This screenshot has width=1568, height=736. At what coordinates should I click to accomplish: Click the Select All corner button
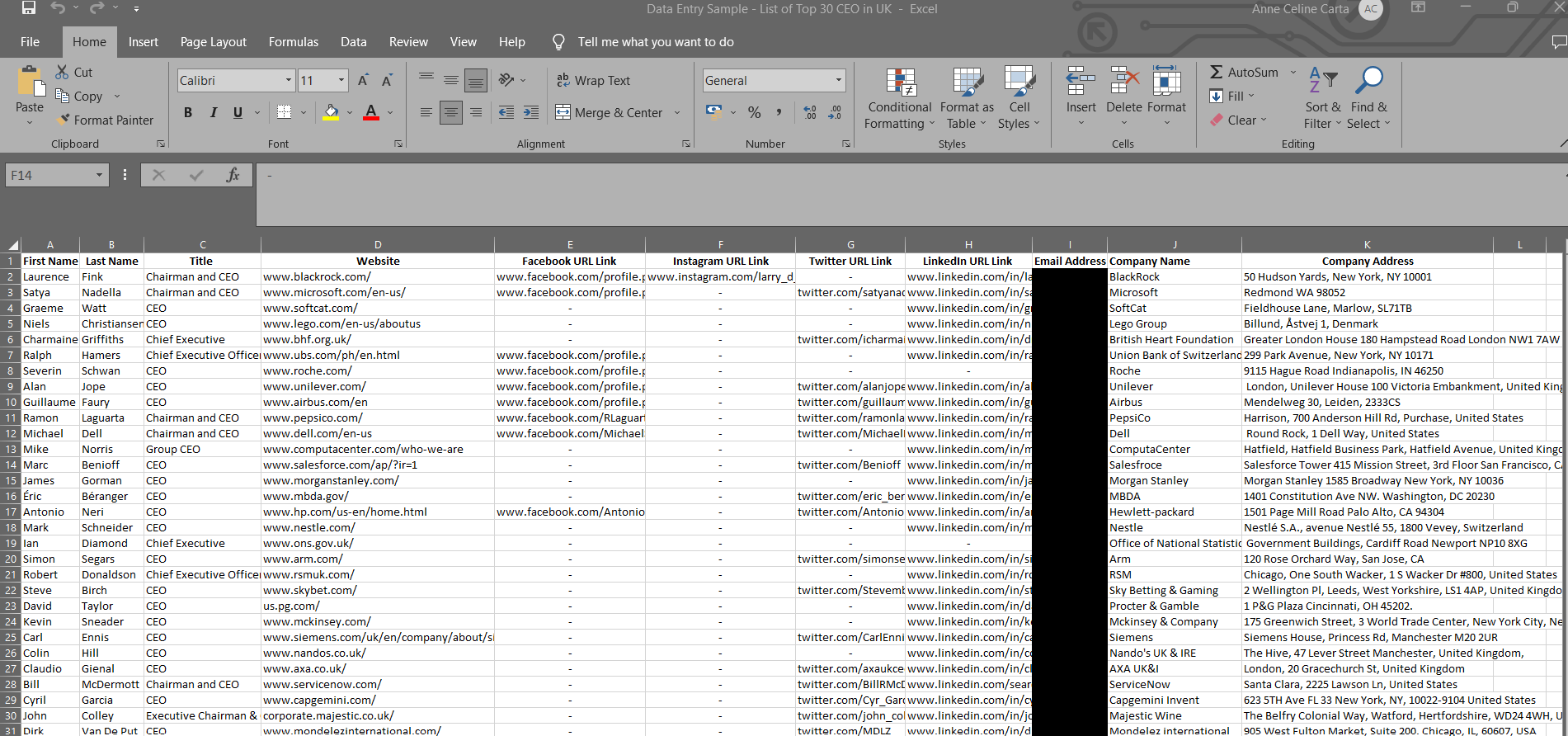[x=11, y=244]
